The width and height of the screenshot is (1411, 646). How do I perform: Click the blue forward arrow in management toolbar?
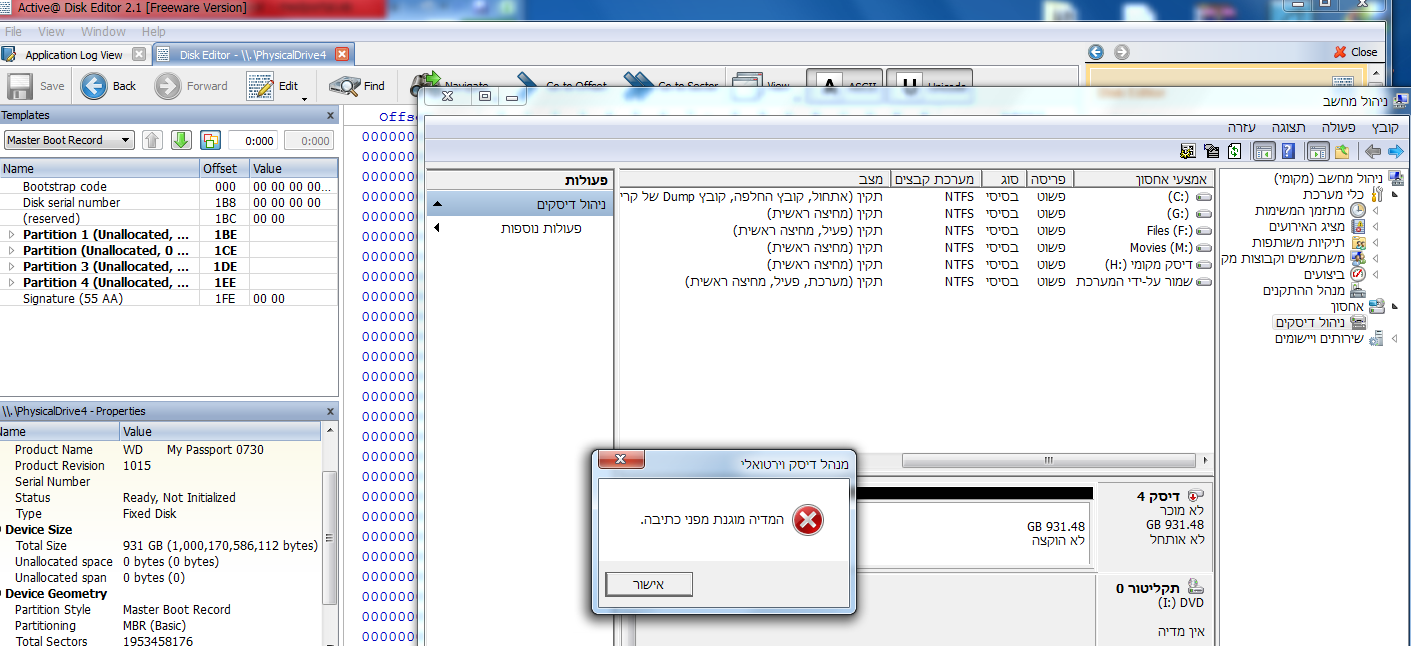(x=1395, y=151)
